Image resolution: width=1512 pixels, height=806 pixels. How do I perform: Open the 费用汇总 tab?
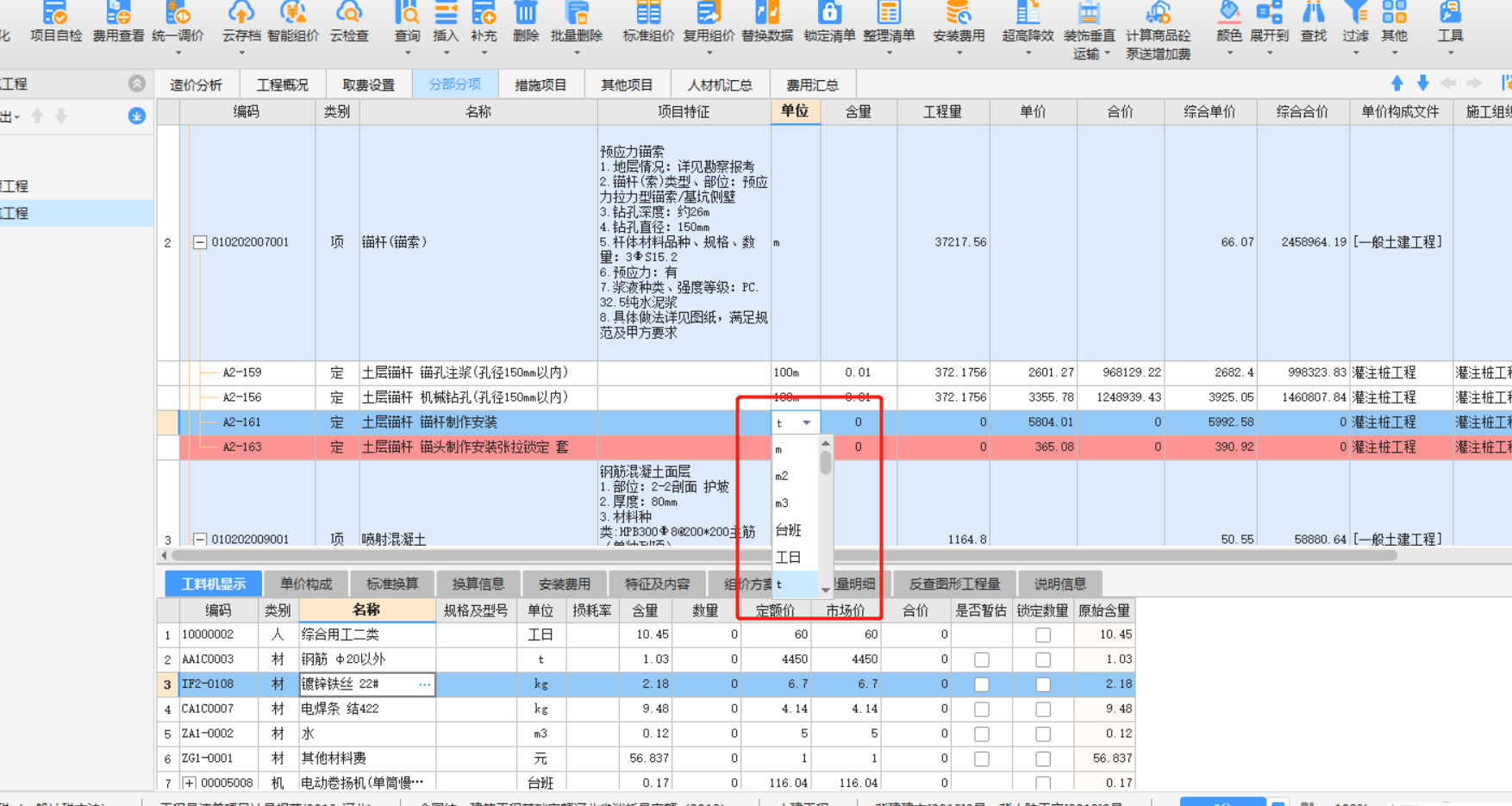[812, 84]
